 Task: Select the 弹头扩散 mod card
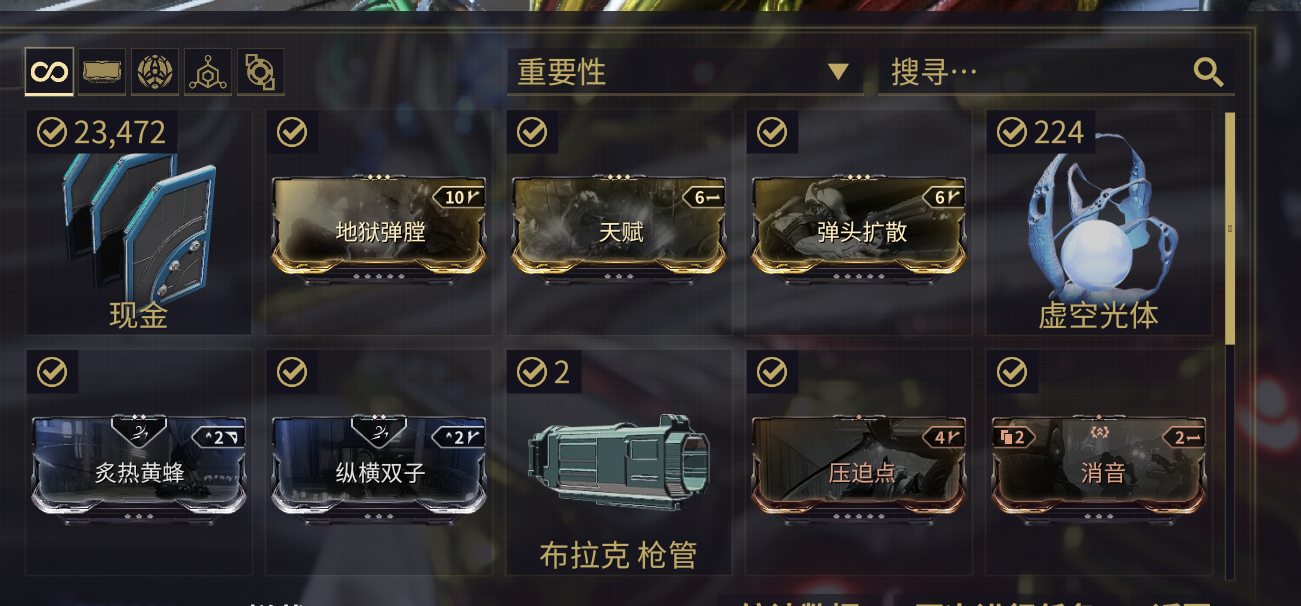pyautogui.click(x=859, y=226)
